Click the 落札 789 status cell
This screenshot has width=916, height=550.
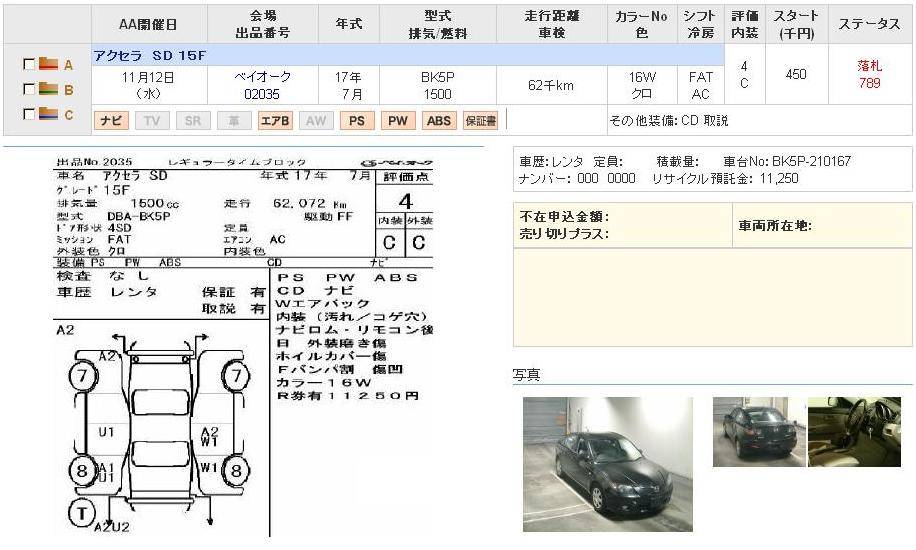(870, 74)
